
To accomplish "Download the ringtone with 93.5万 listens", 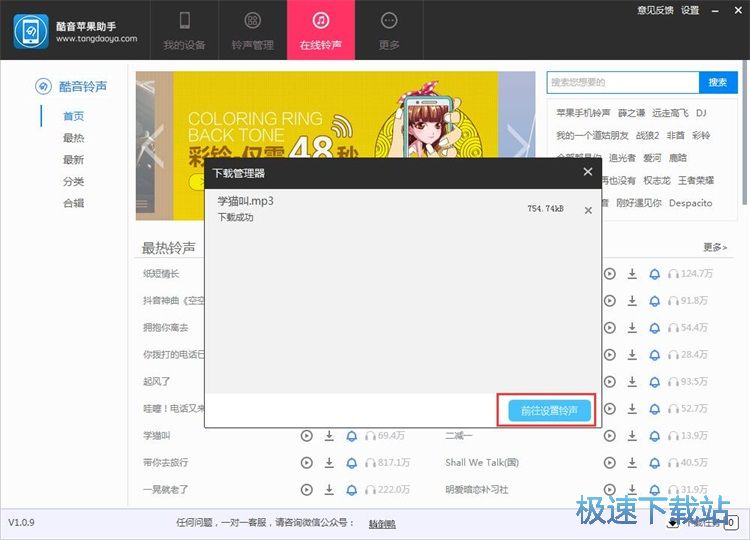I will [632, 382].
